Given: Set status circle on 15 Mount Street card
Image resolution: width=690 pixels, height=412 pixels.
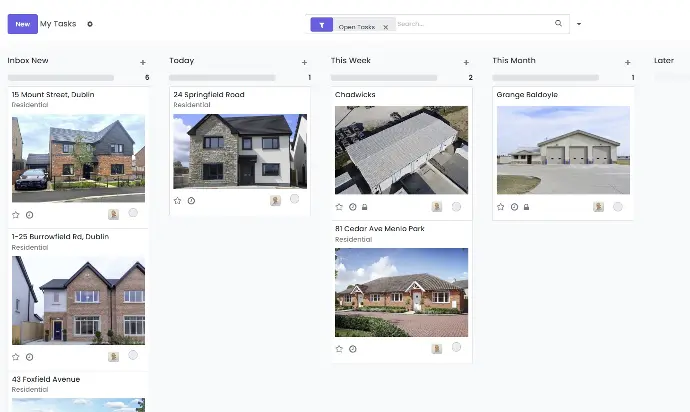Looking at the screenshot, I should click(133, 213).
